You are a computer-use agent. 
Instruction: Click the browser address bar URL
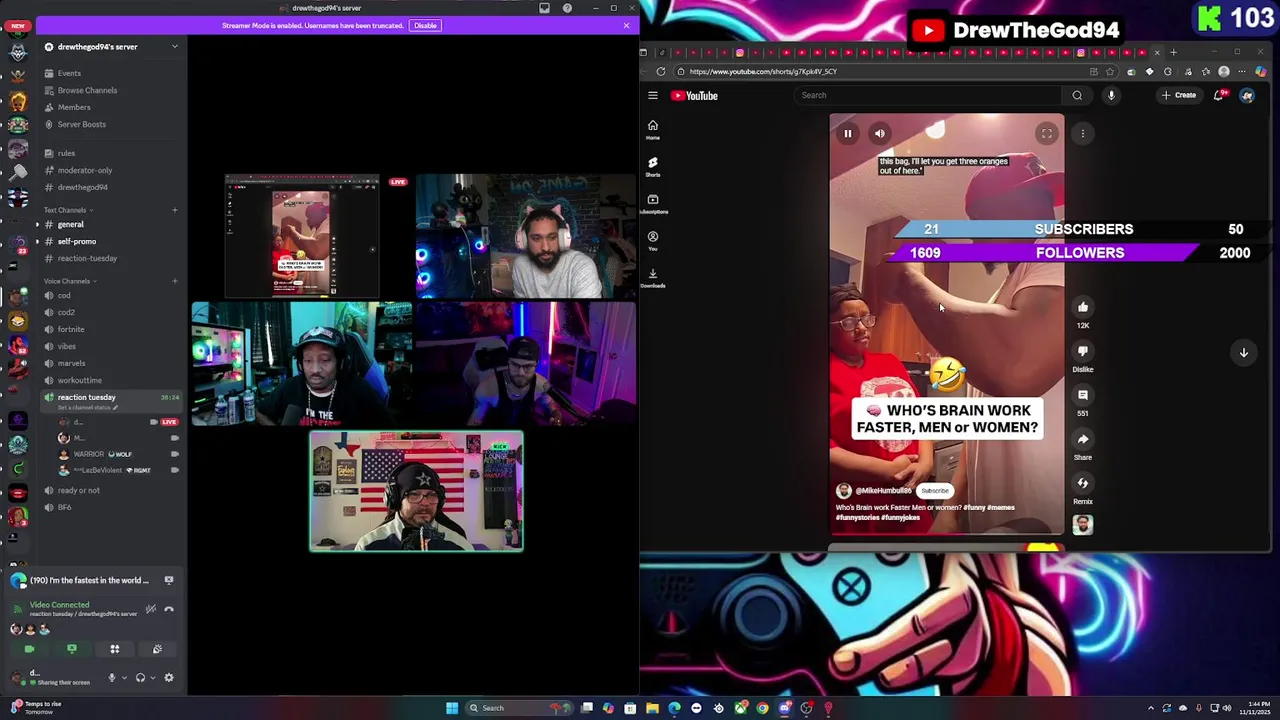(763, 72)
